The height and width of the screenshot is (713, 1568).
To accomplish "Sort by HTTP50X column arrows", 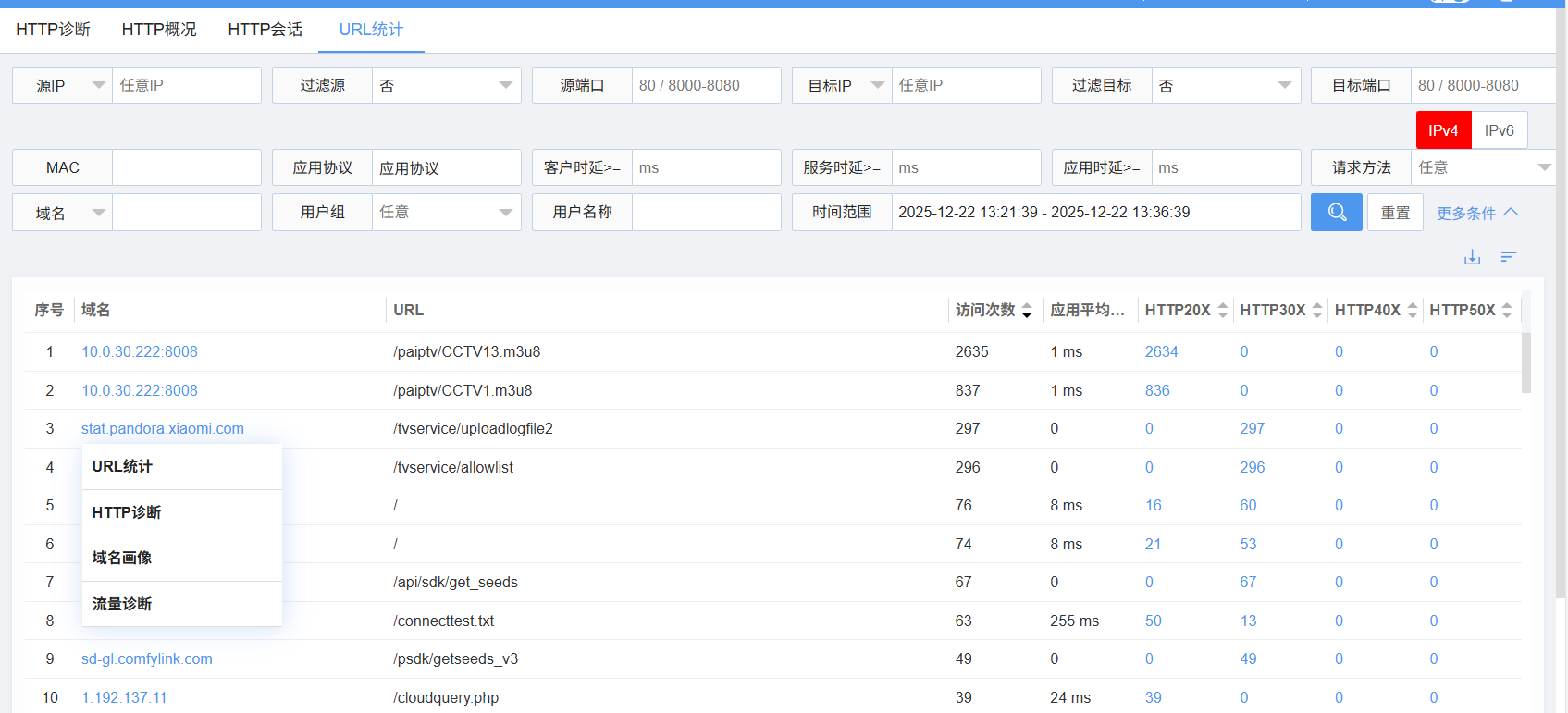I will (1507, 311).
